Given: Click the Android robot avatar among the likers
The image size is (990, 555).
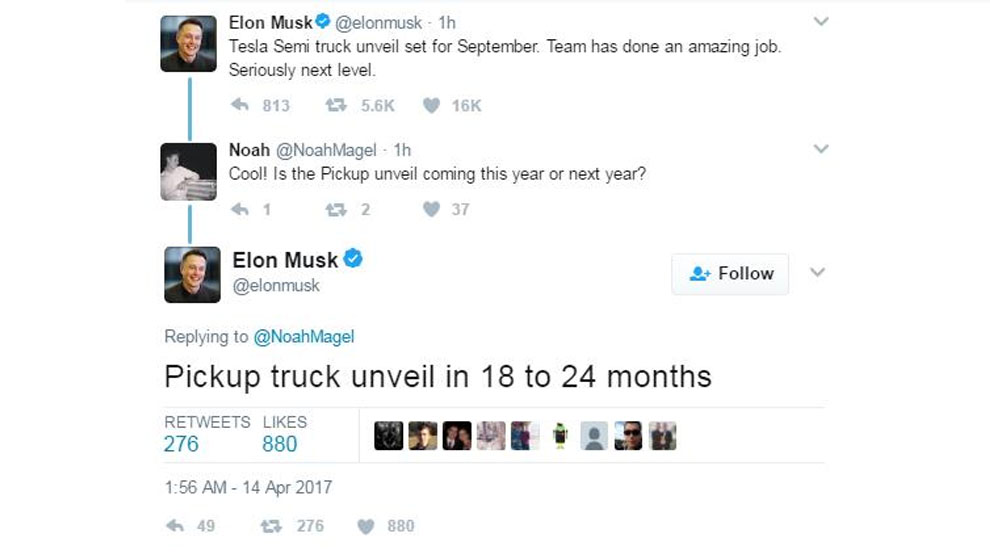Looking at the screenshot, I should point(559,436).
